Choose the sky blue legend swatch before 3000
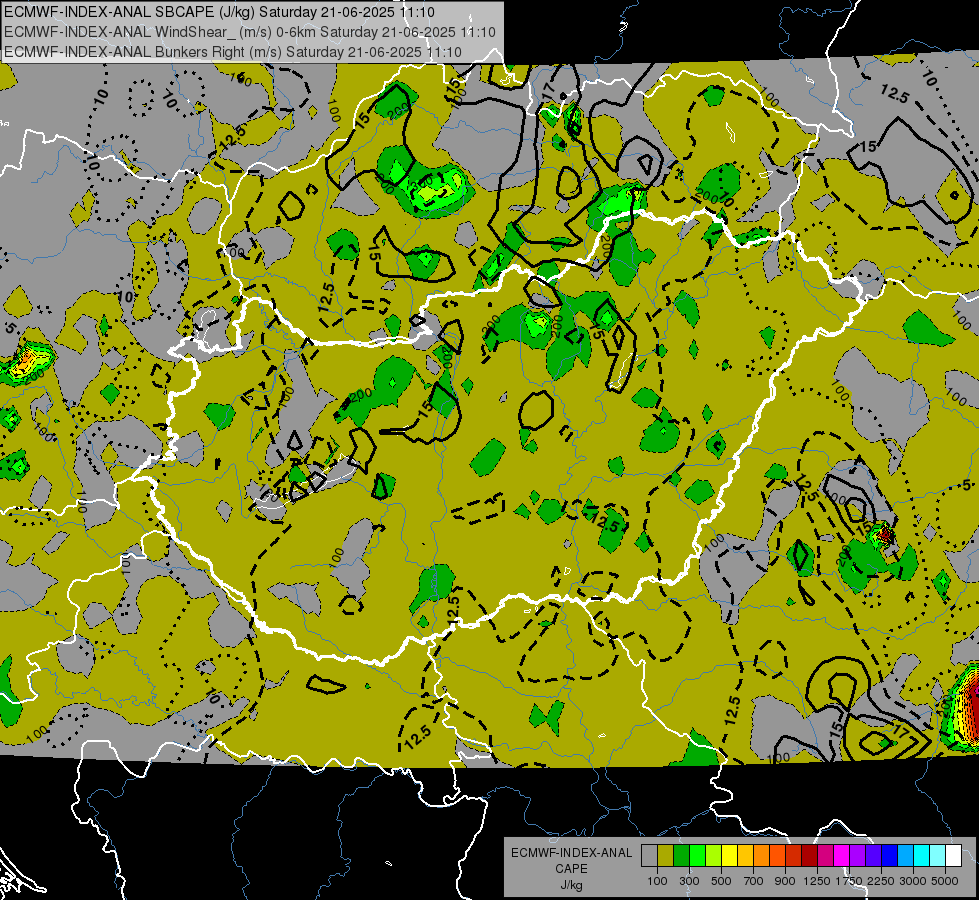Image resolution: width=979 pixels, height=900 pixels. tap(905, 855)
